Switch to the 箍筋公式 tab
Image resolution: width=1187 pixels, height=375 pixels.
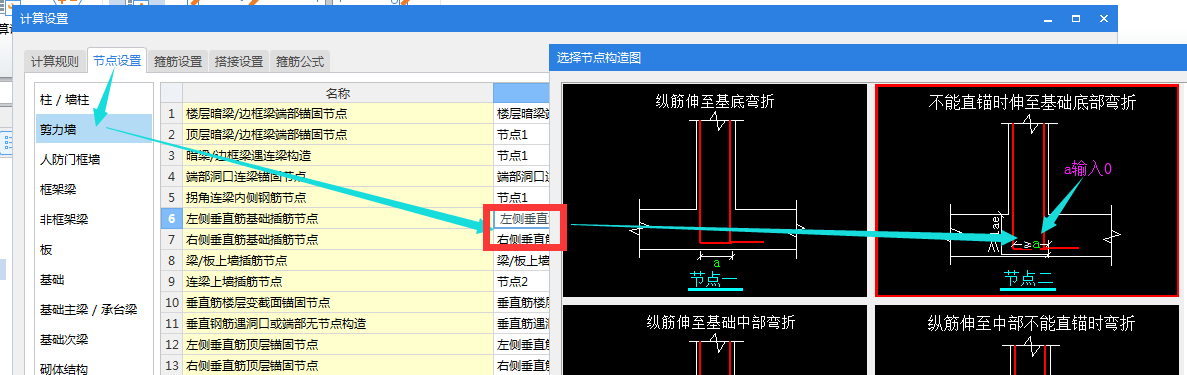click(300, 62)
